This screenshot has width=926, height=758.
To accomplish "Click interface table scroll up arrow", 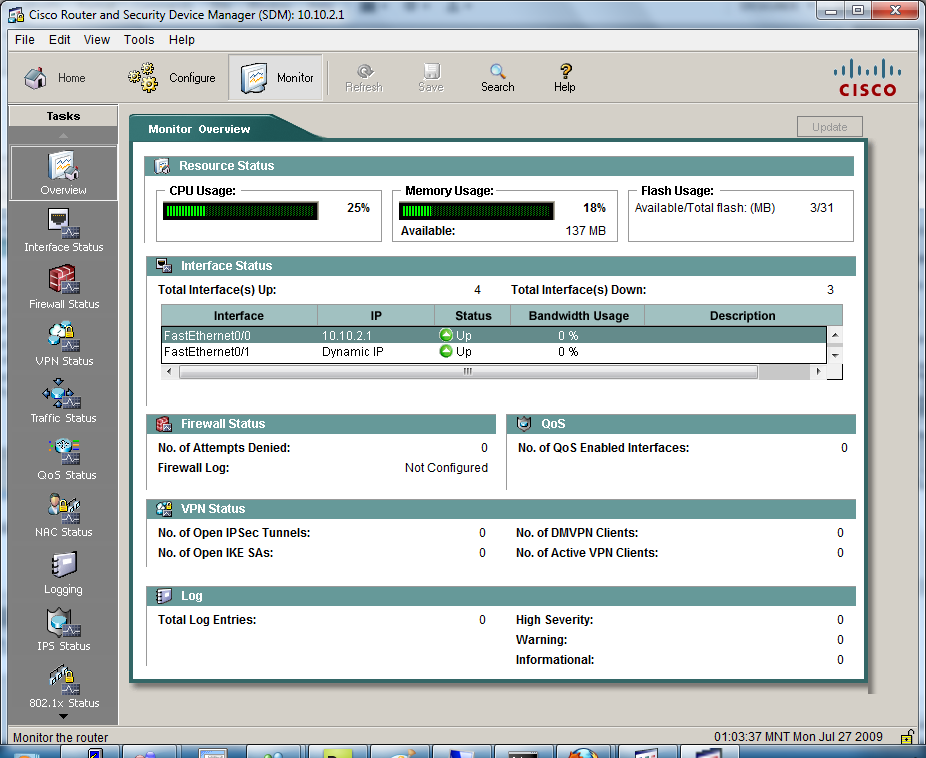I will click(x=835, y=335).
